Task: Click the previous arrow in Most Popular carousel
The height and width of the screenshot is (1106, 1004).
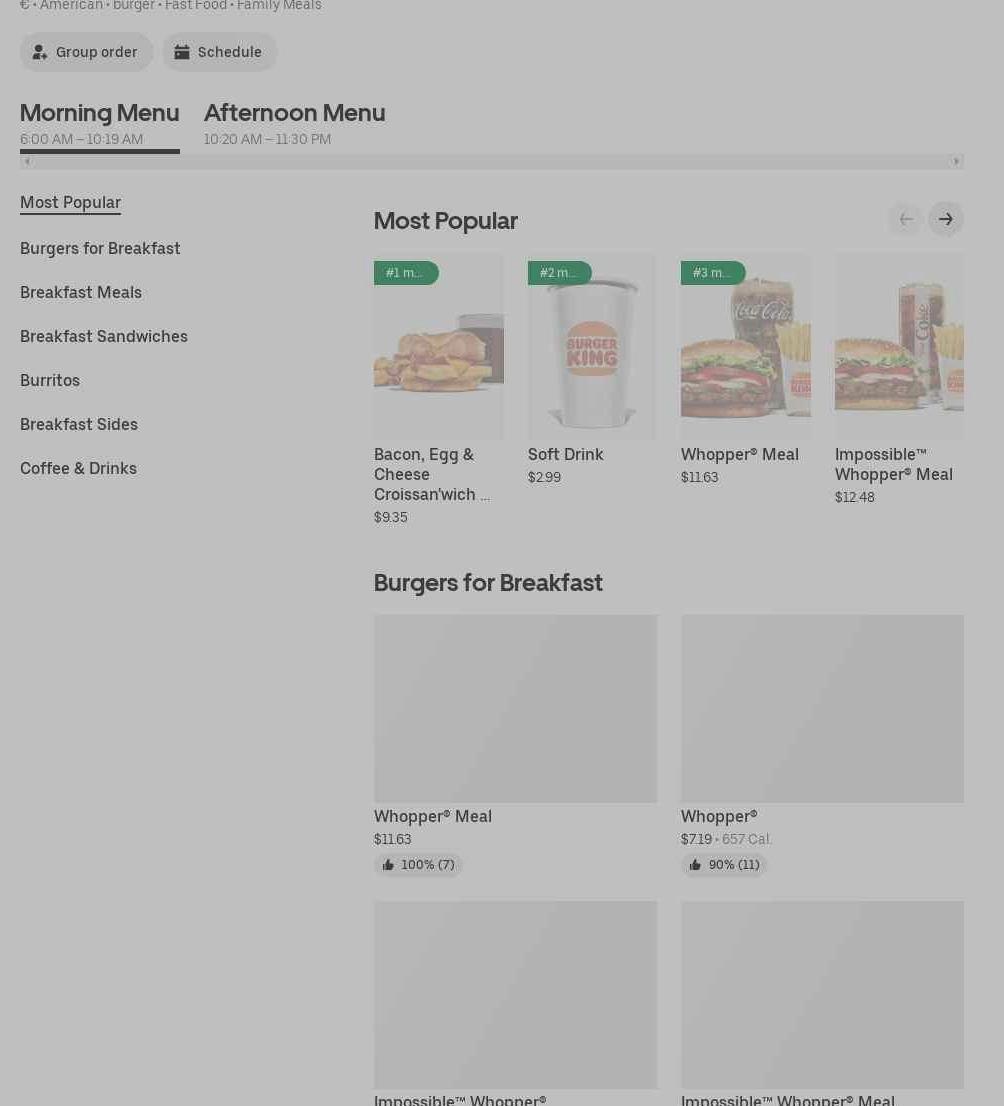Action: [905, 219]
